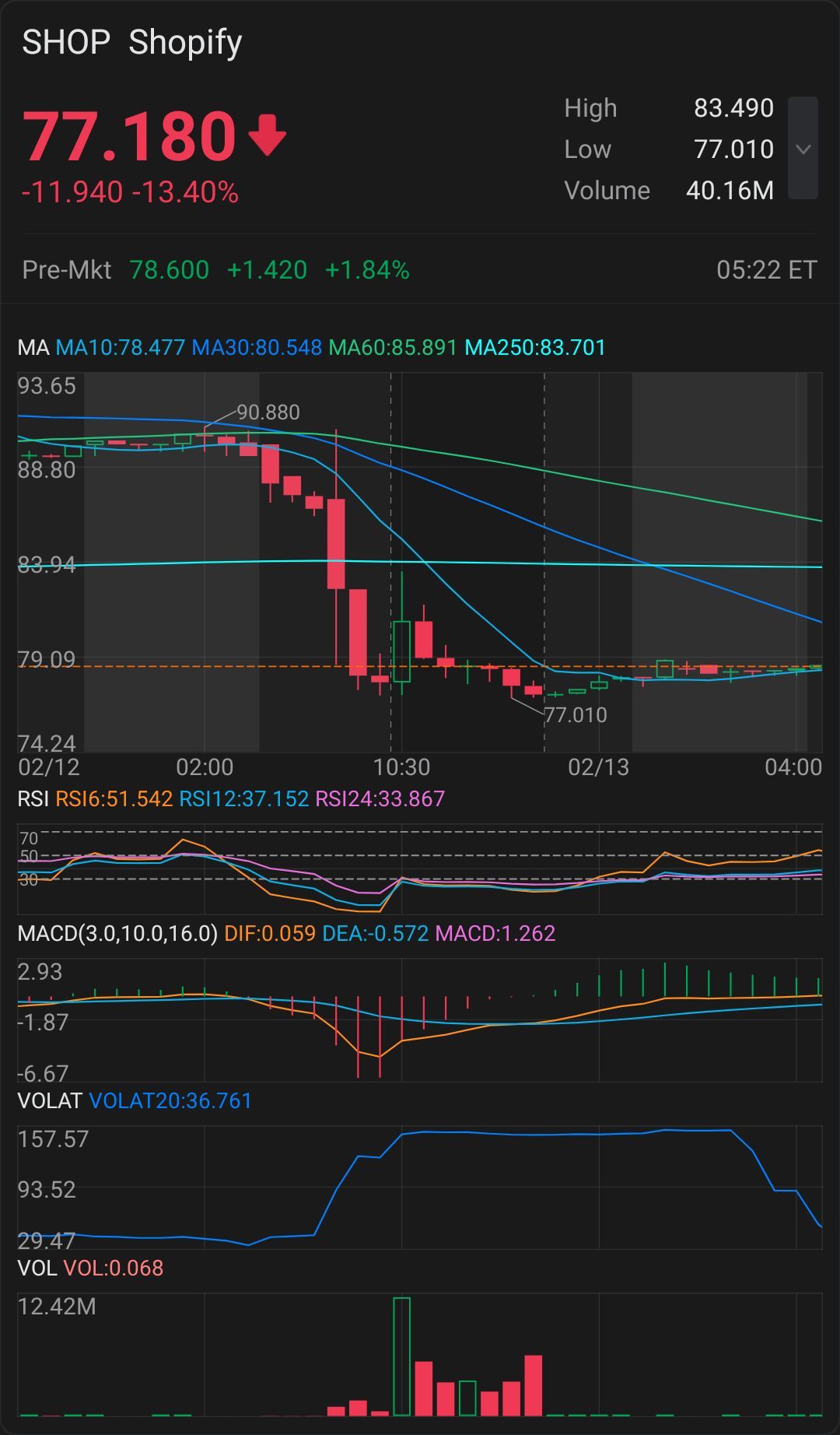This screenshot has width=840, height=1435.
Task: Tap the change -11.940 -13.40%
Action: [x=130, y=192]
